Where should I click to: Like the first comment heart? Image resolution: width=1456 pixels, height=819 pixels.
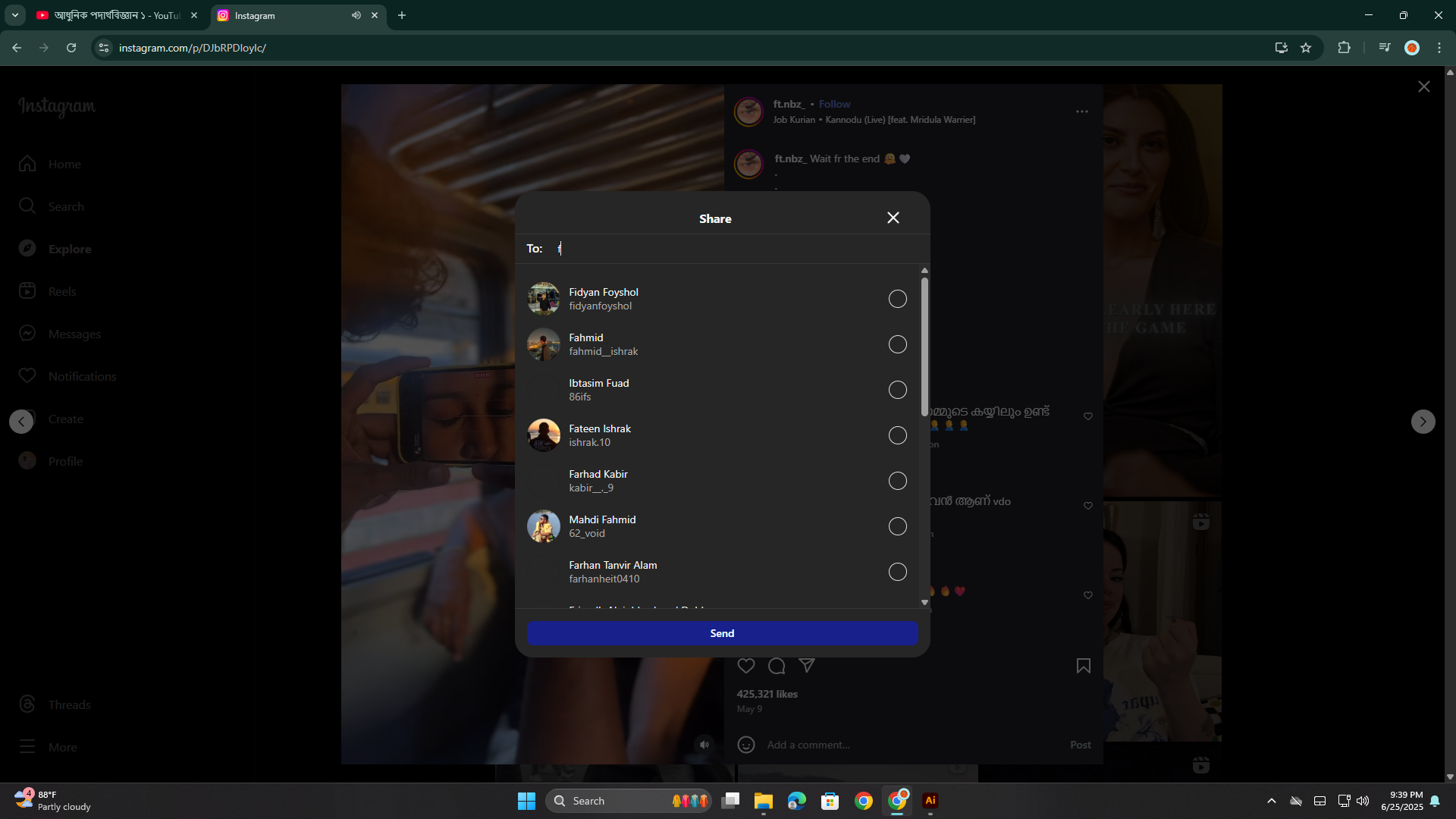coord(1088,416)
